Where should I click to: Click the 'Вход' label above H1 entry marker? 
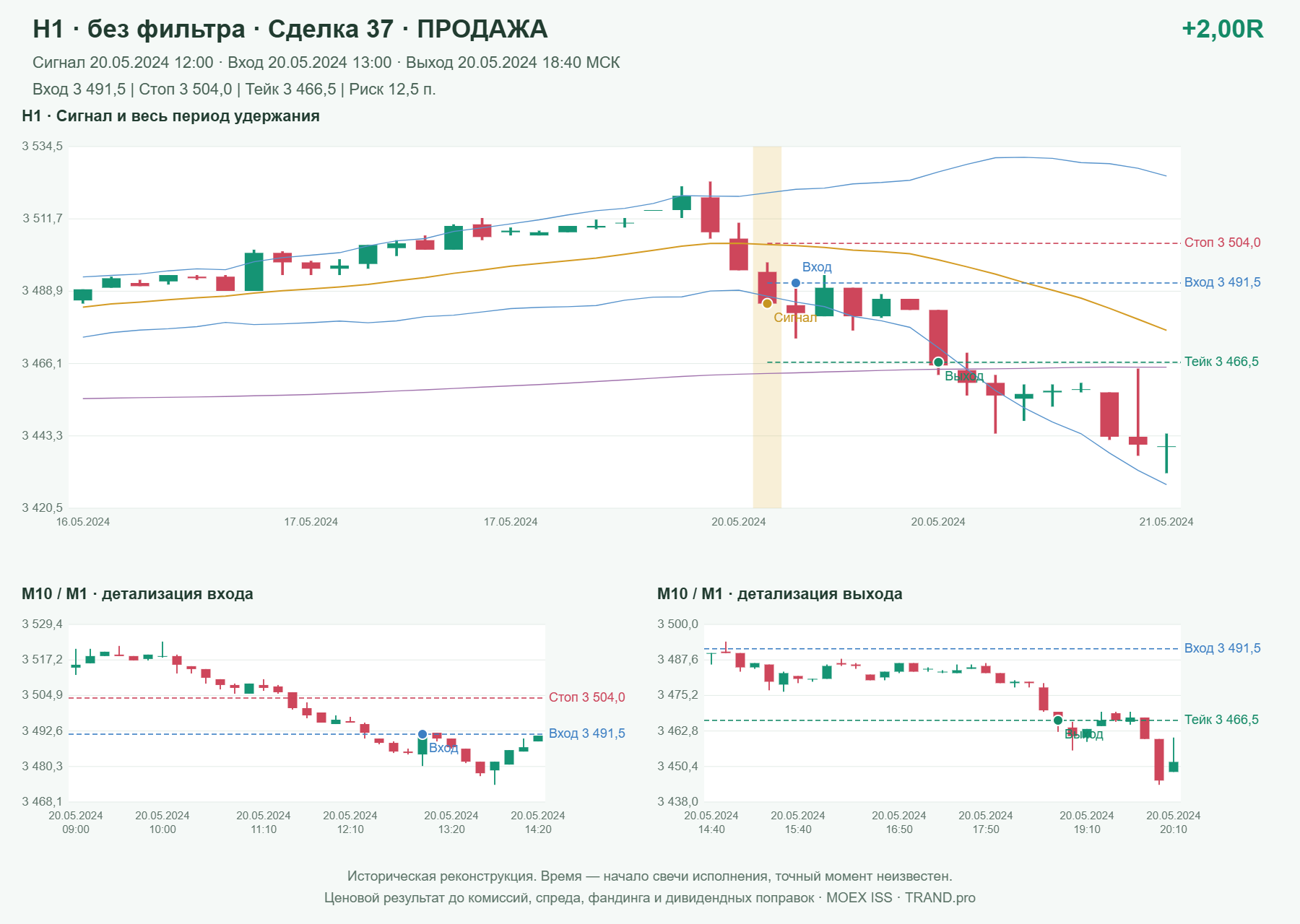coord(817,267)
